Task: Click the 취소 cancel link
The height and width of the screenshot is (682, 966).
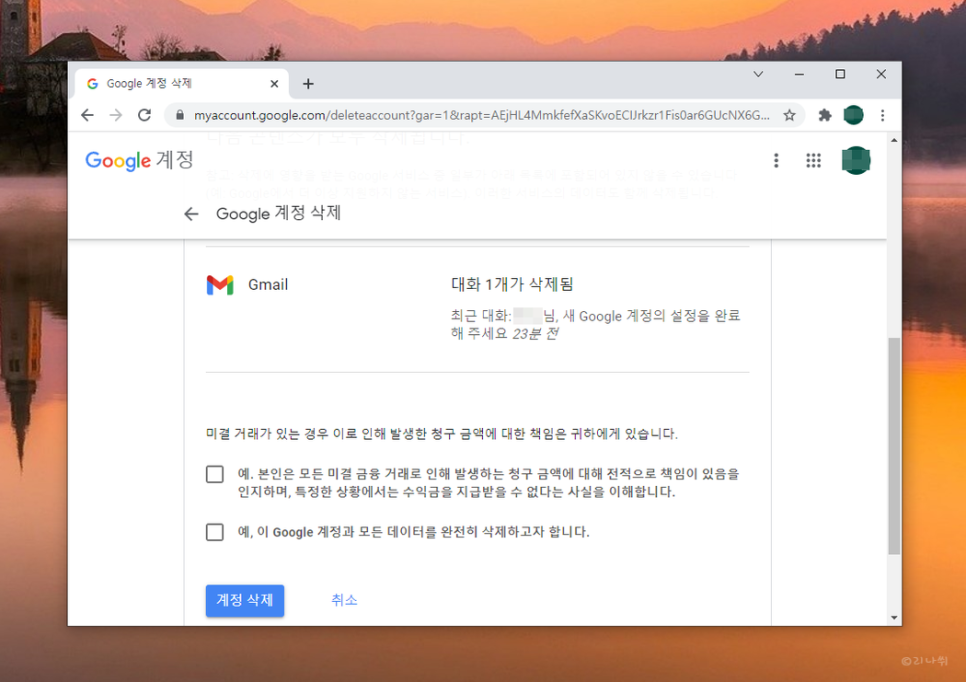Action: [x=344, y=600]
